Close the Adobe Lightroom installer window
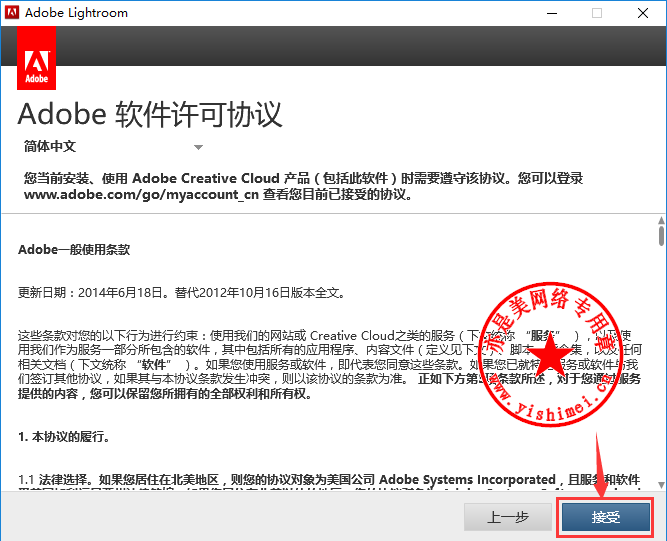667x541 pixels. [643, 13]
